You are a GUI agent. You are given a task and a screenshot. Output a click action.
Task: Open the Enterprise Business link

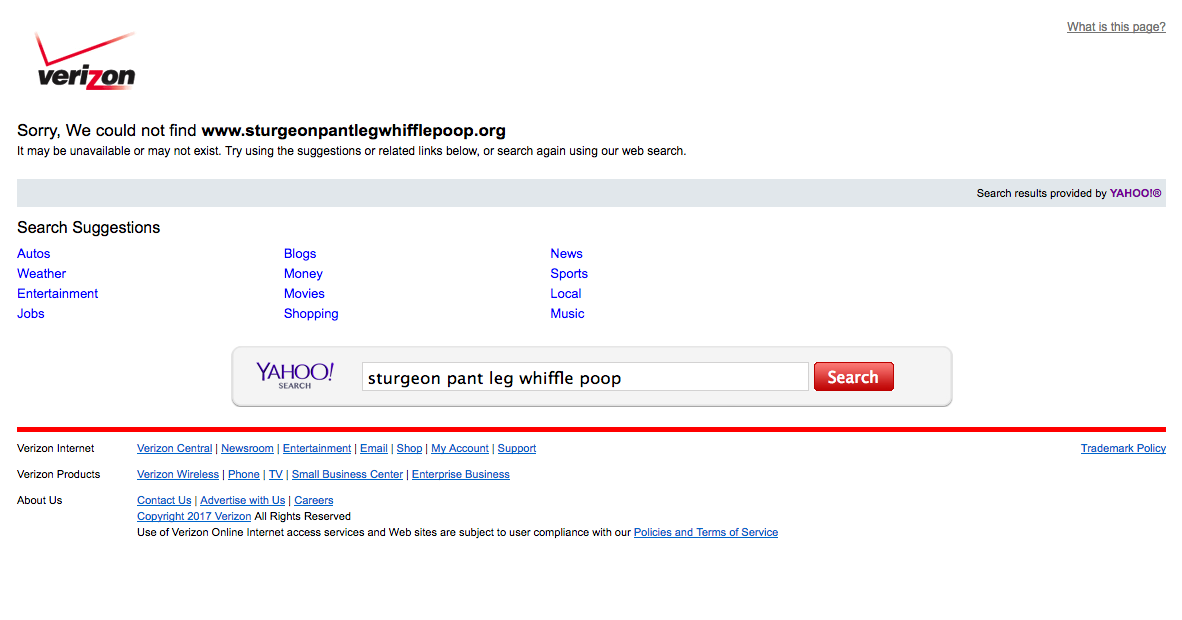pyautogui.click(x=461, y=474)
